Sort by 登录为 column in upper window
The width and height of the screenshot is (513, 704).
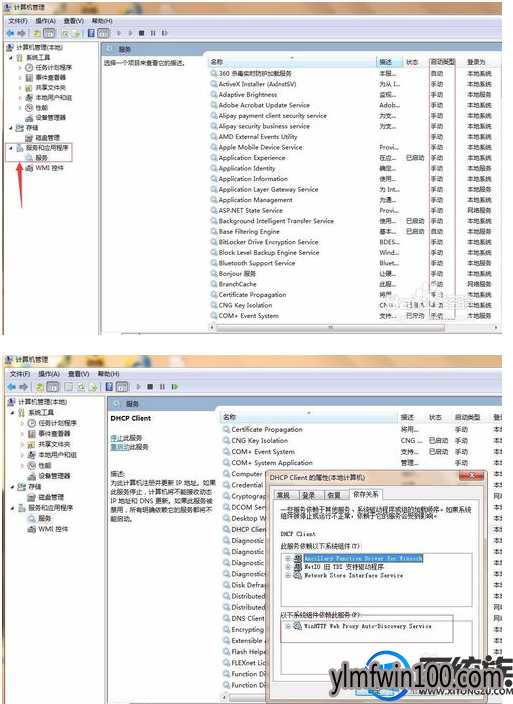click(478, 62)
